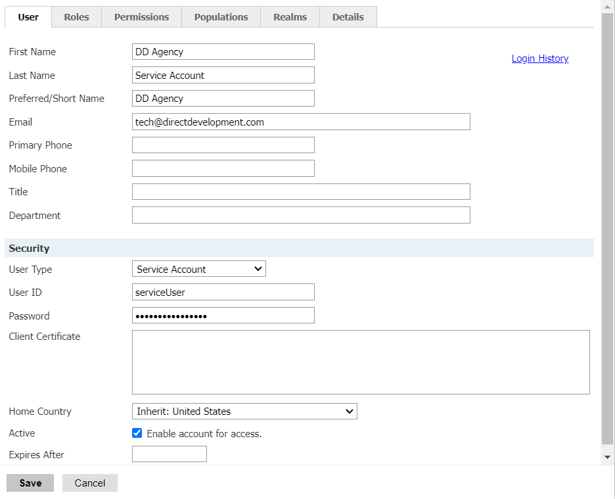The height and width of the screenshot is (499, 615).
Task: Select the Primary Phone field
Action: (223, 145)
